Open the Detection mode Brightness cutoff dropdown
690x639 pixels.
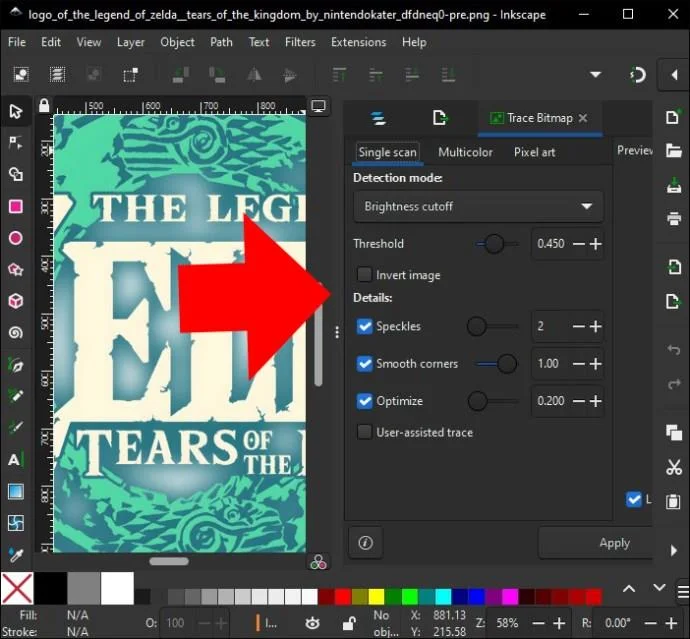click(x=478, y=206)
